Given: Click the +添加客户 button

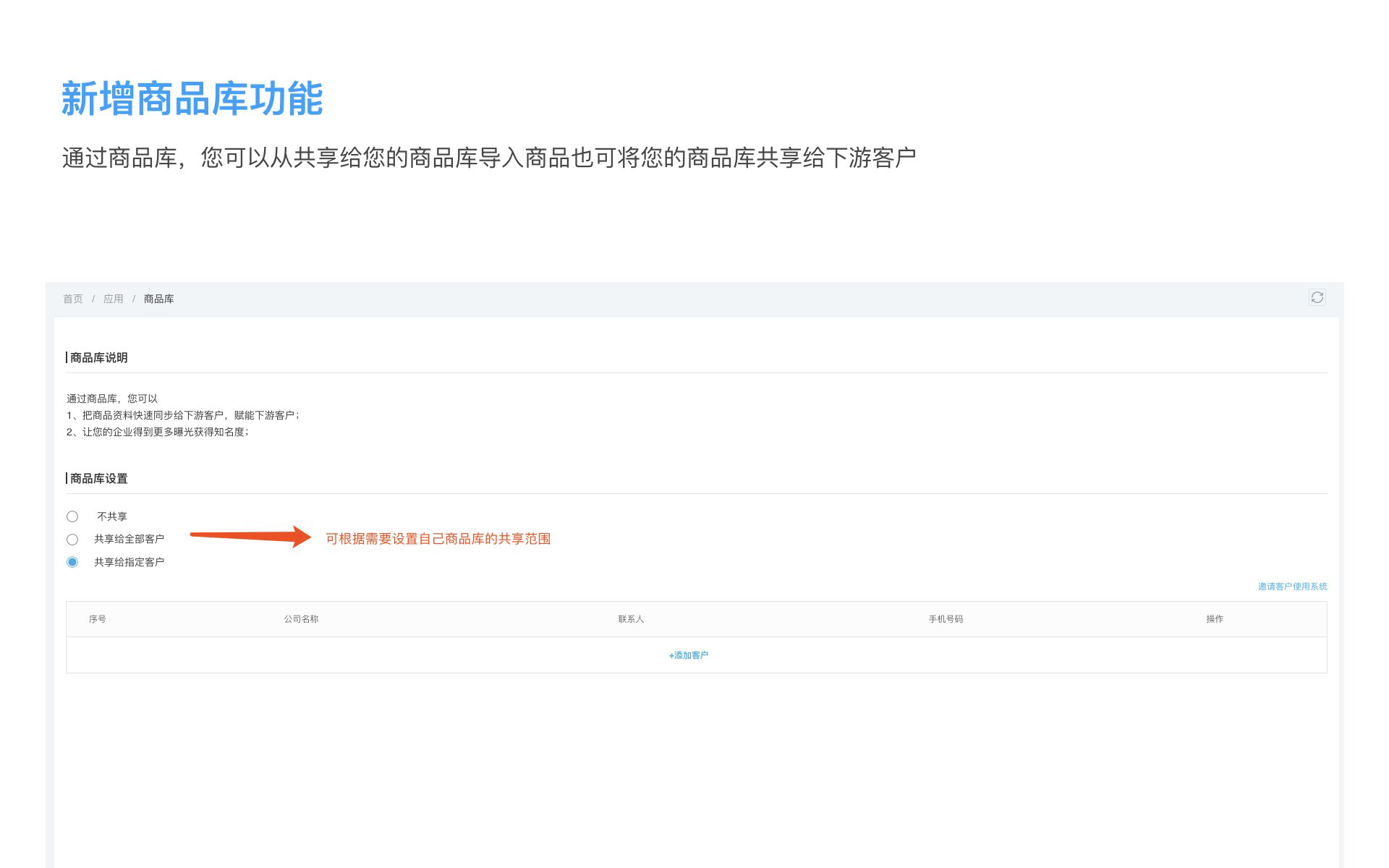Looking at the screenshot, I should [x=689, y=655].
